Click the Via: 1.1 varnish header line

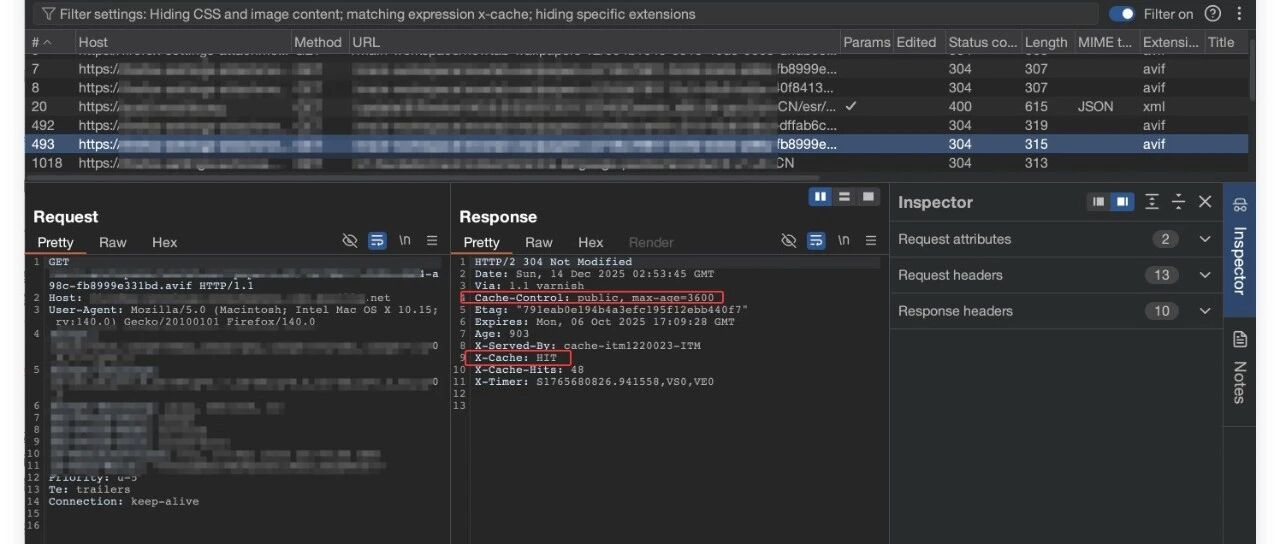528,286
